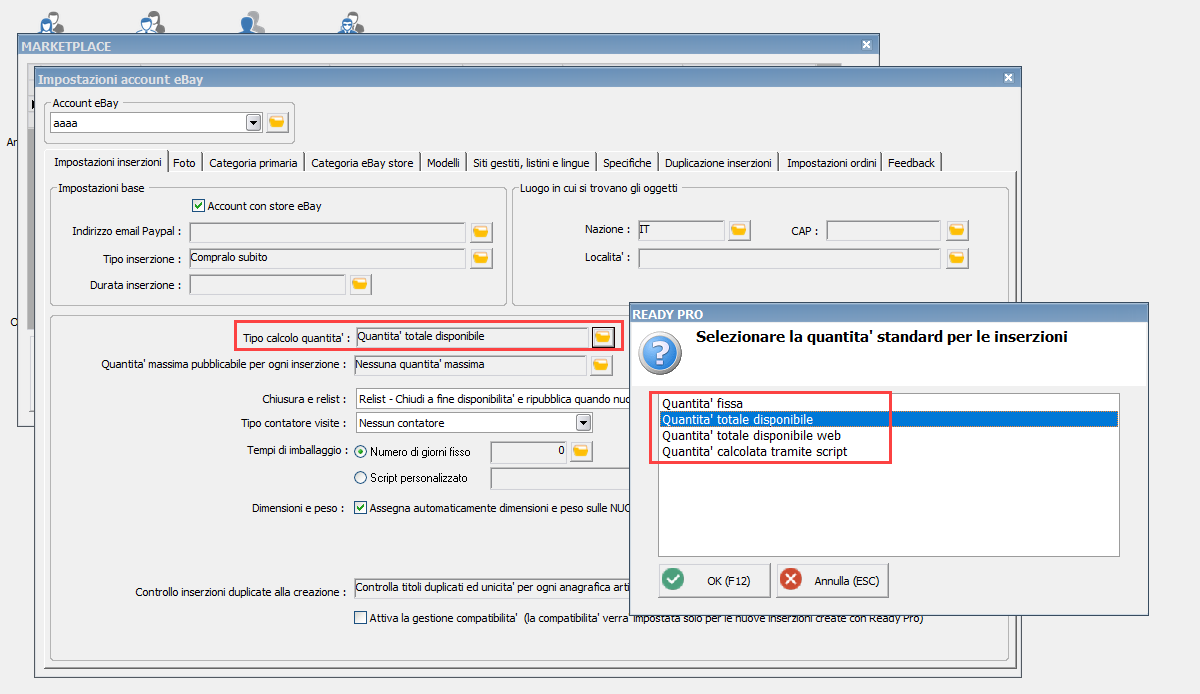Click the Tipo inserzione field showing Compralo subito
1200x694 pixels.
(x=327, y=259)
